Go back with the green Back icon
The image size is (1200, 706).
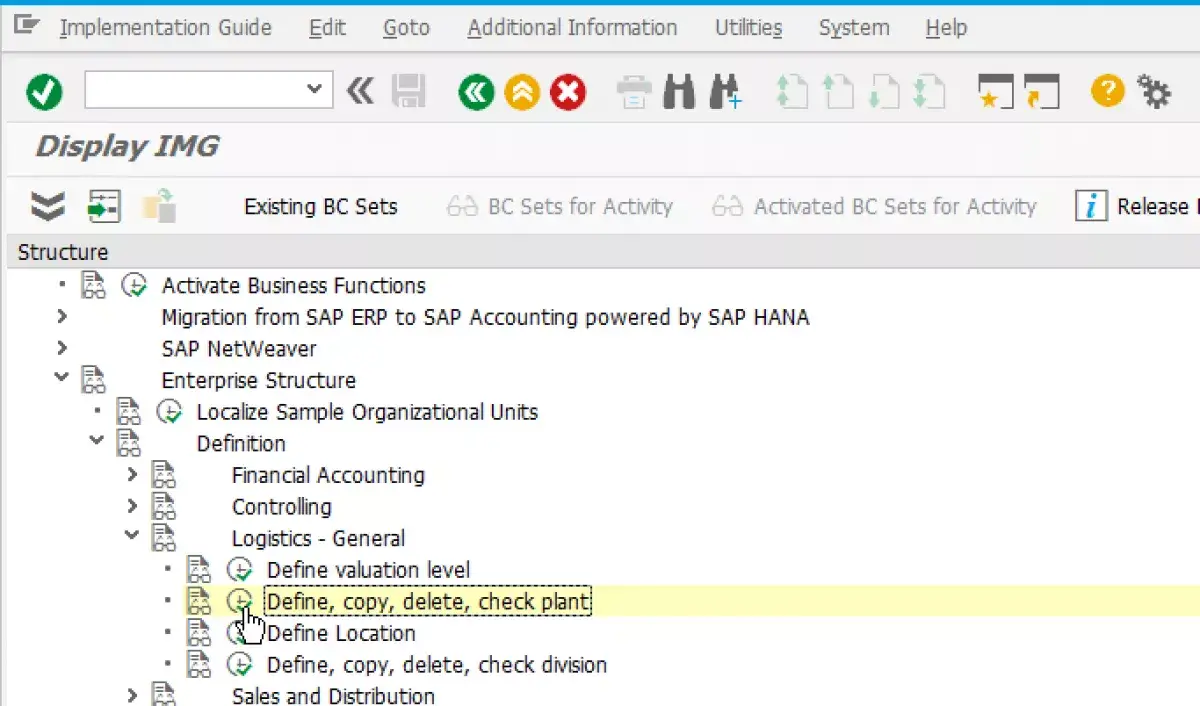[x=476, y=93]
